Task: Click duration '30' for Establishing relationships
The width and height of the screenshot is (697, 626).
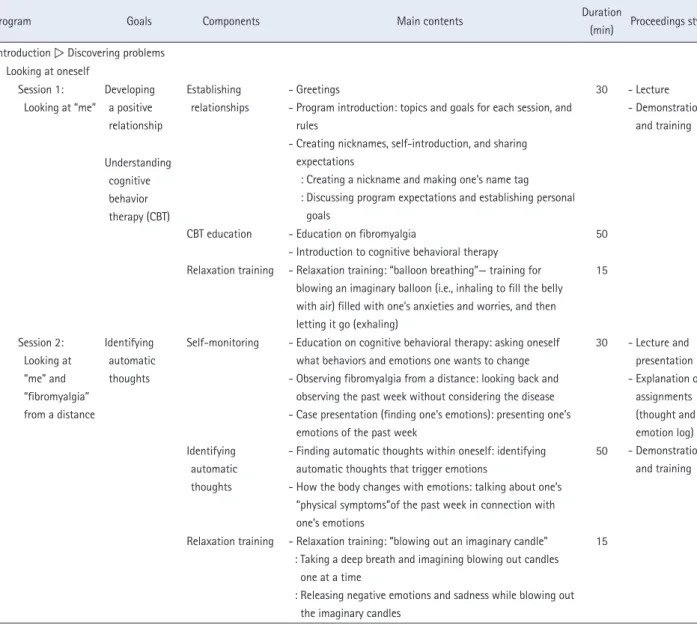Action: click(601, 90)
